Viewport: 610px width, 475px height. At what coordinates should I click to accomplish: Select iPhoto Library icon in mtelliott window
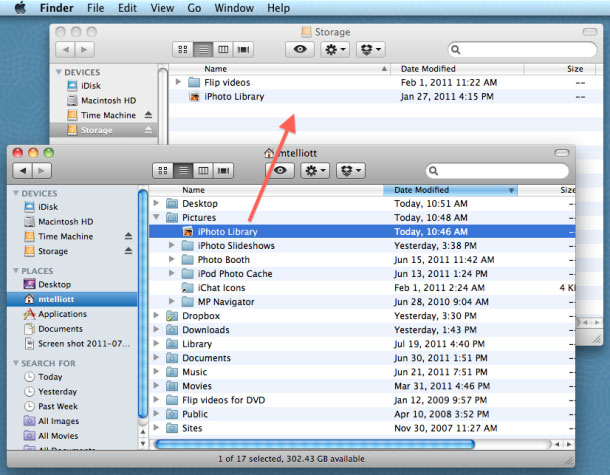point(188,231)
